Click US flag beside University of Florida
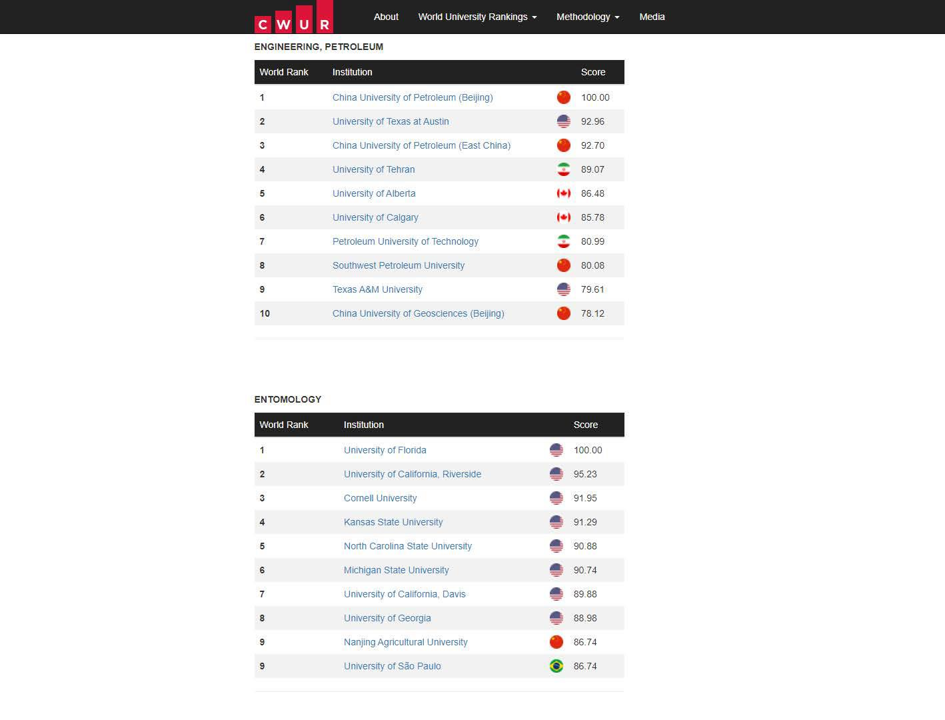This screenshot has height=720, width=945. (x=556, y=450)
